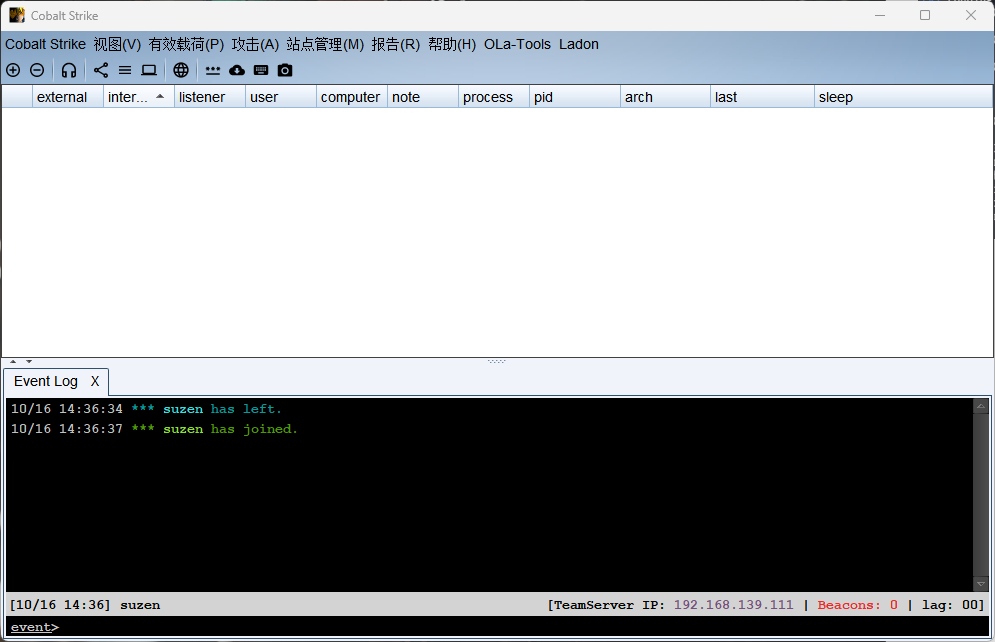Viewport: 995px width, 642px height.
Task: View credentials via the password dots icon
Action: [x=213, y=70]
